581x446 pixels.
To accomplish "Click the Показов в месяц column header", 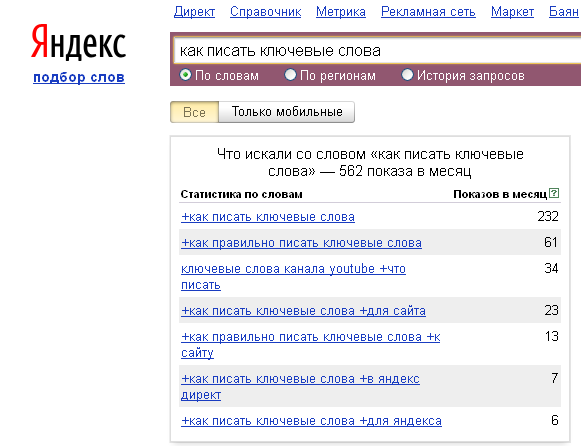I will [x=500, y=194].
